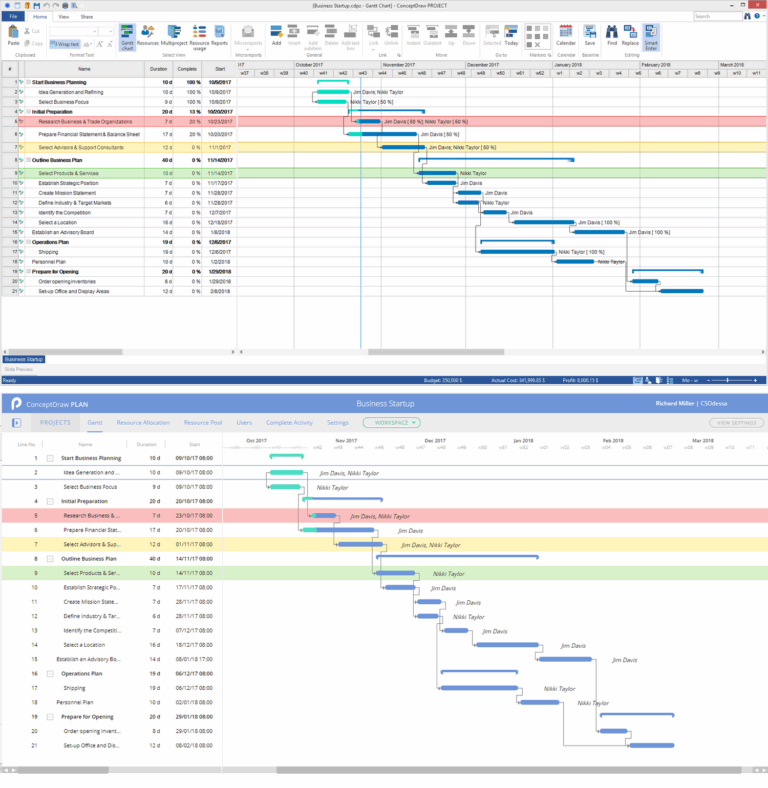Toggle the Wrap text button
Viewport: 768px width, 788px height.
coord(65,44)
